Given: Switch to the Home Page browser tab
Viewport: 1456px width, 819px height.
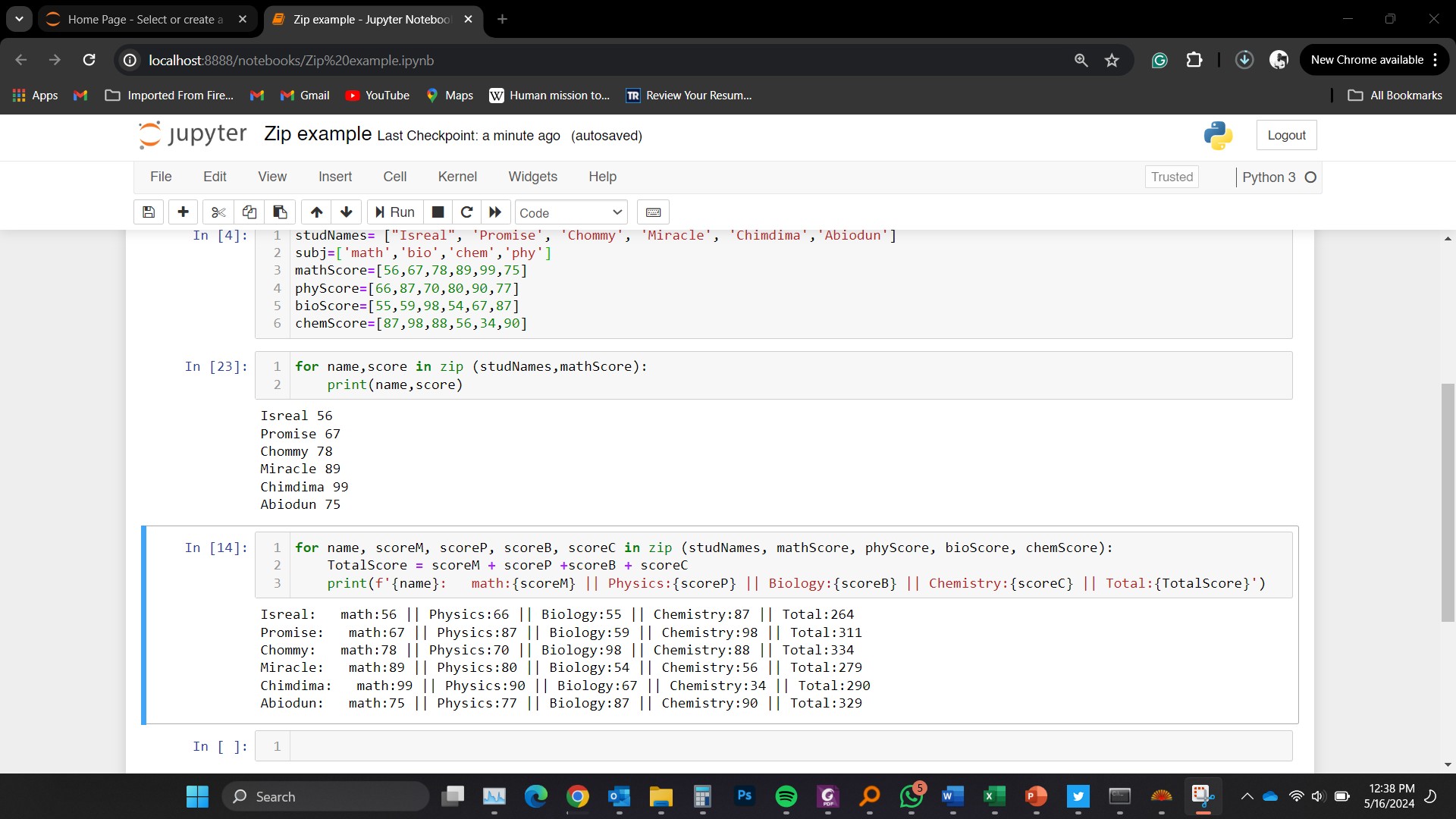Looking at the screenshot, I should pos(146,19).
